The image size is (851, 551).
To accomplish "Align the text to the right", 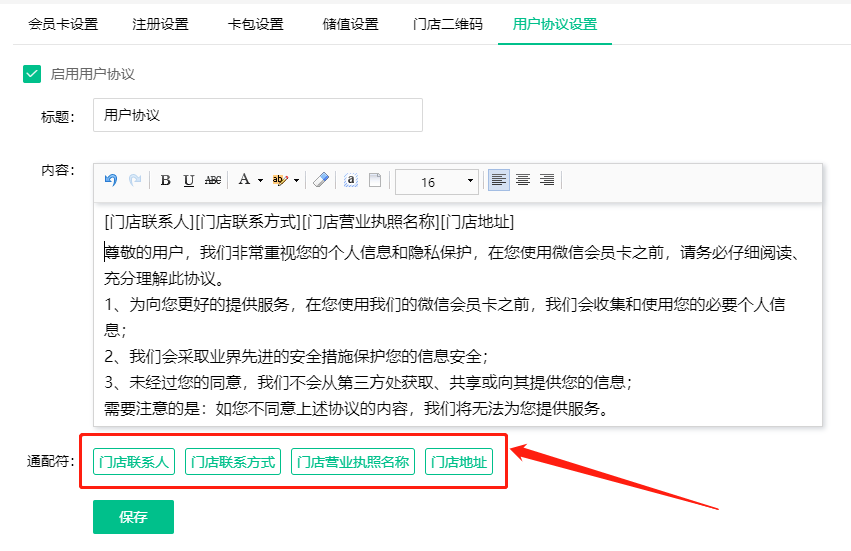I will tap(547, 181).
